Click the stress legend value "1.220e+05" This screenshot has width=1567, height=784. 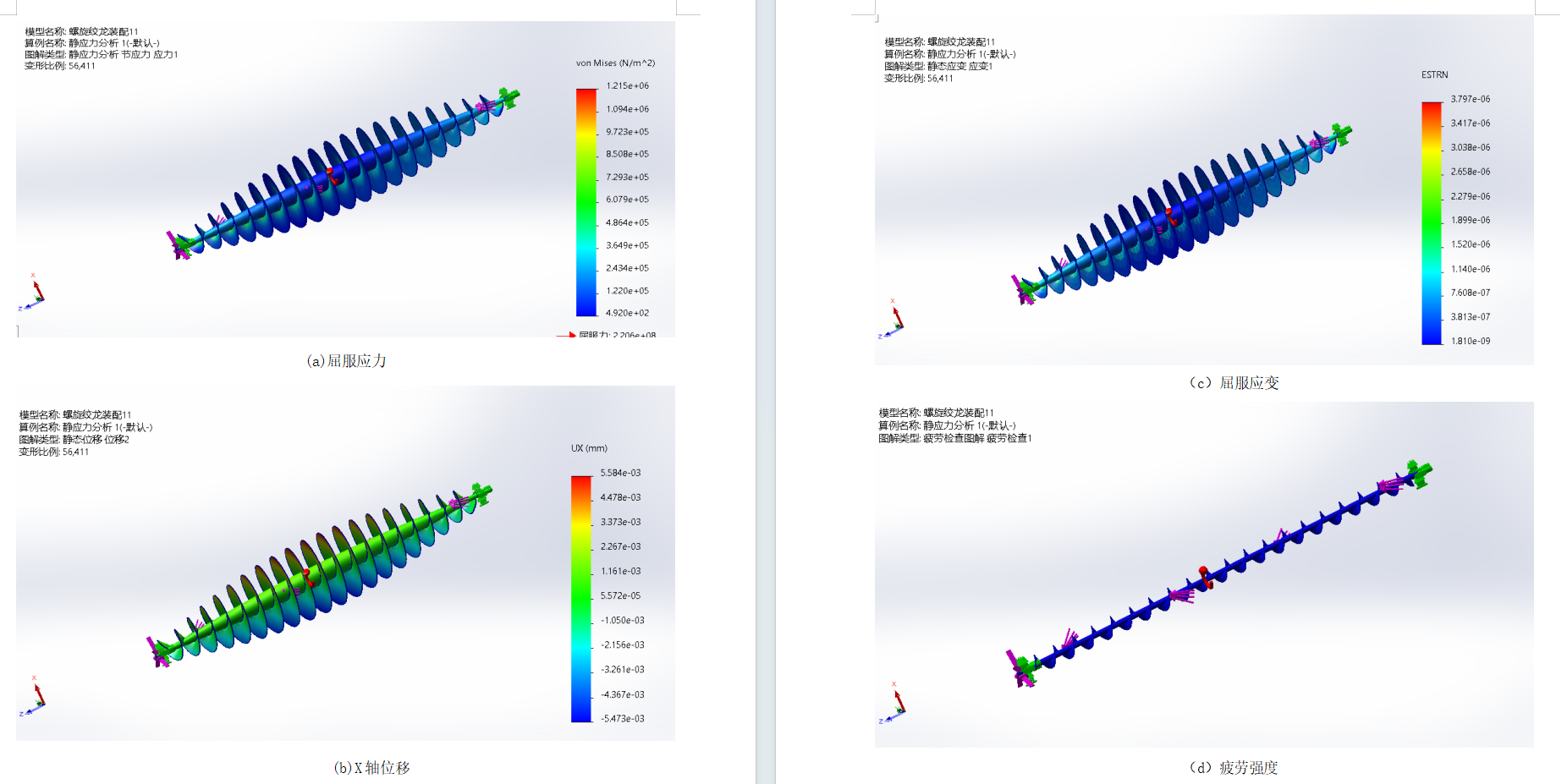tap(628, 291)
